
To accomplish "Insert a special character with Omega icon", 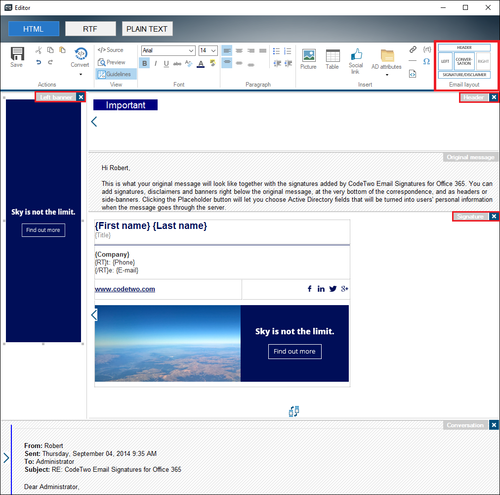I will [x=426, y=62].
